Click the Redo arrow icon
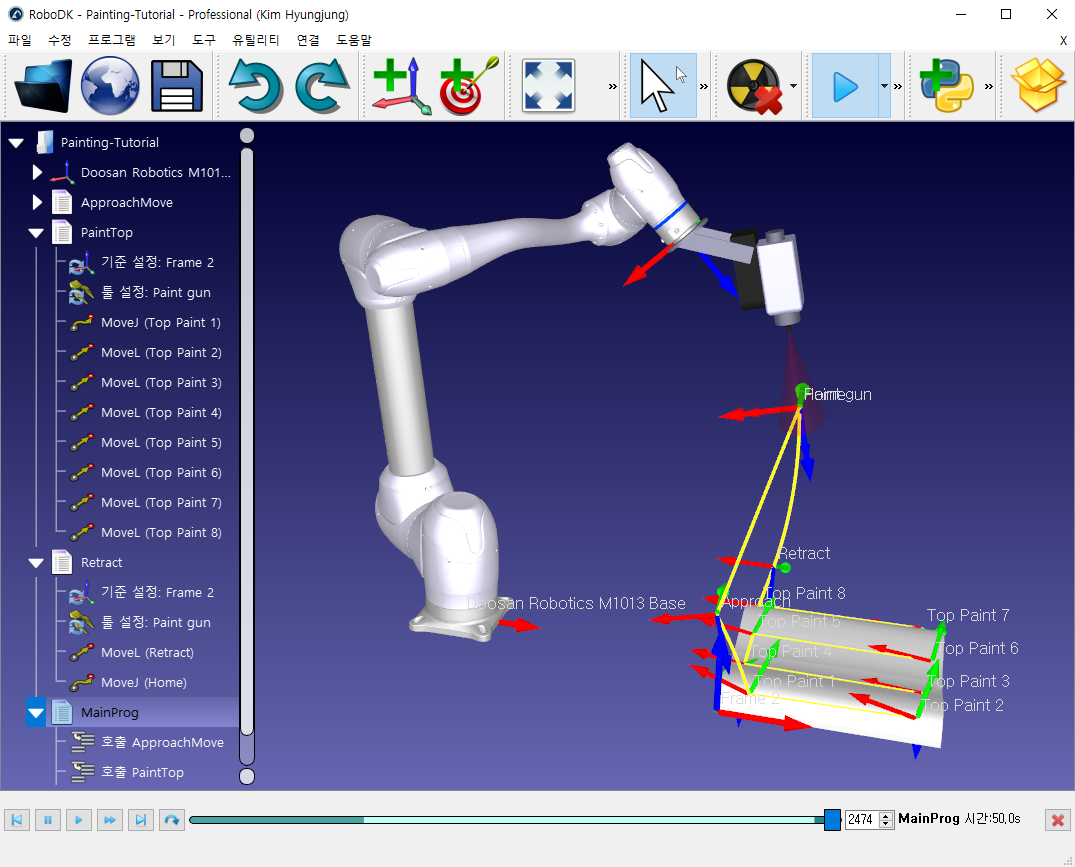Screen dimensions: 1075x867 tap(322, 86)
